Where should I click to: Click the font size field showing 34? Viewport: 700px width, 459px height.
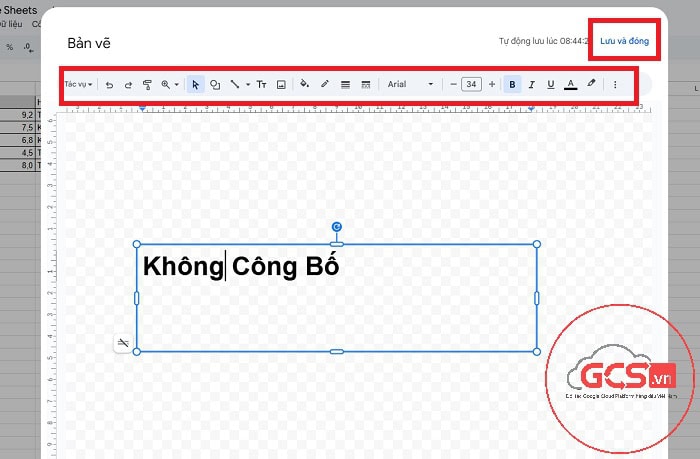coord(472,85)
